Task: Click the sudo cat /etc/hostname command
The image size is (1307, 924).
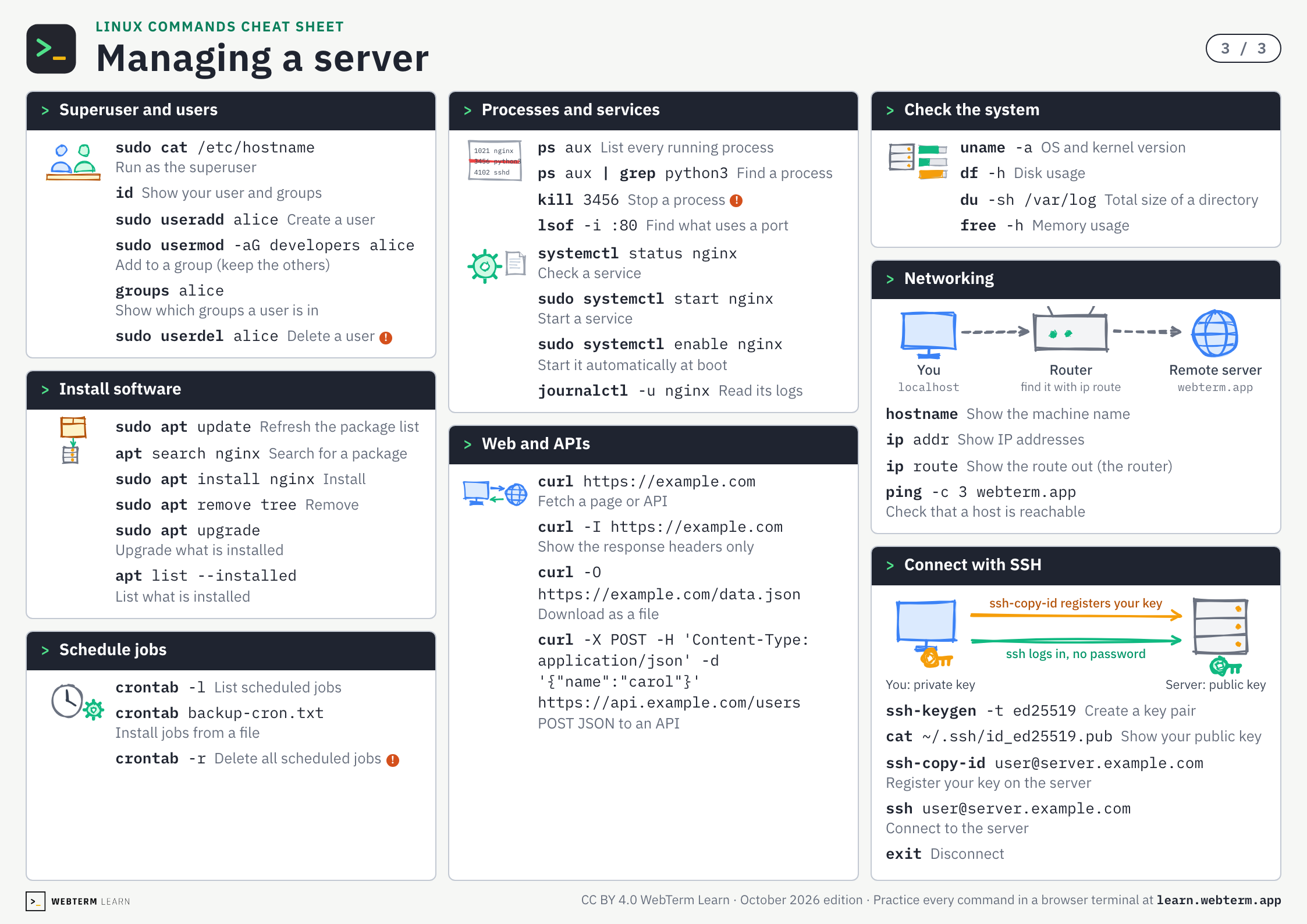Action: 215,148
